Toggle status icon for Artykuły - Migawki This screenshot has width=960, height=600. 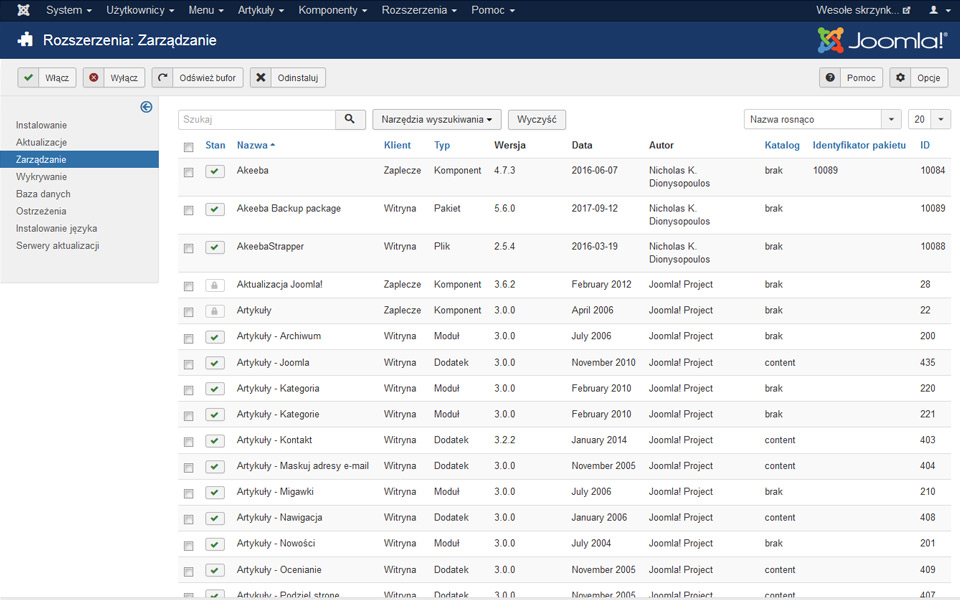point(214,492)
